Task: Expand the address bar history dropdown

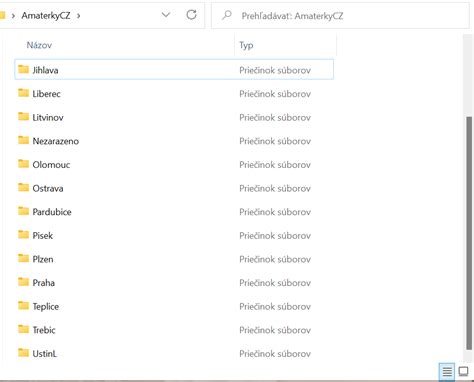Action: [x=166, y=15]
